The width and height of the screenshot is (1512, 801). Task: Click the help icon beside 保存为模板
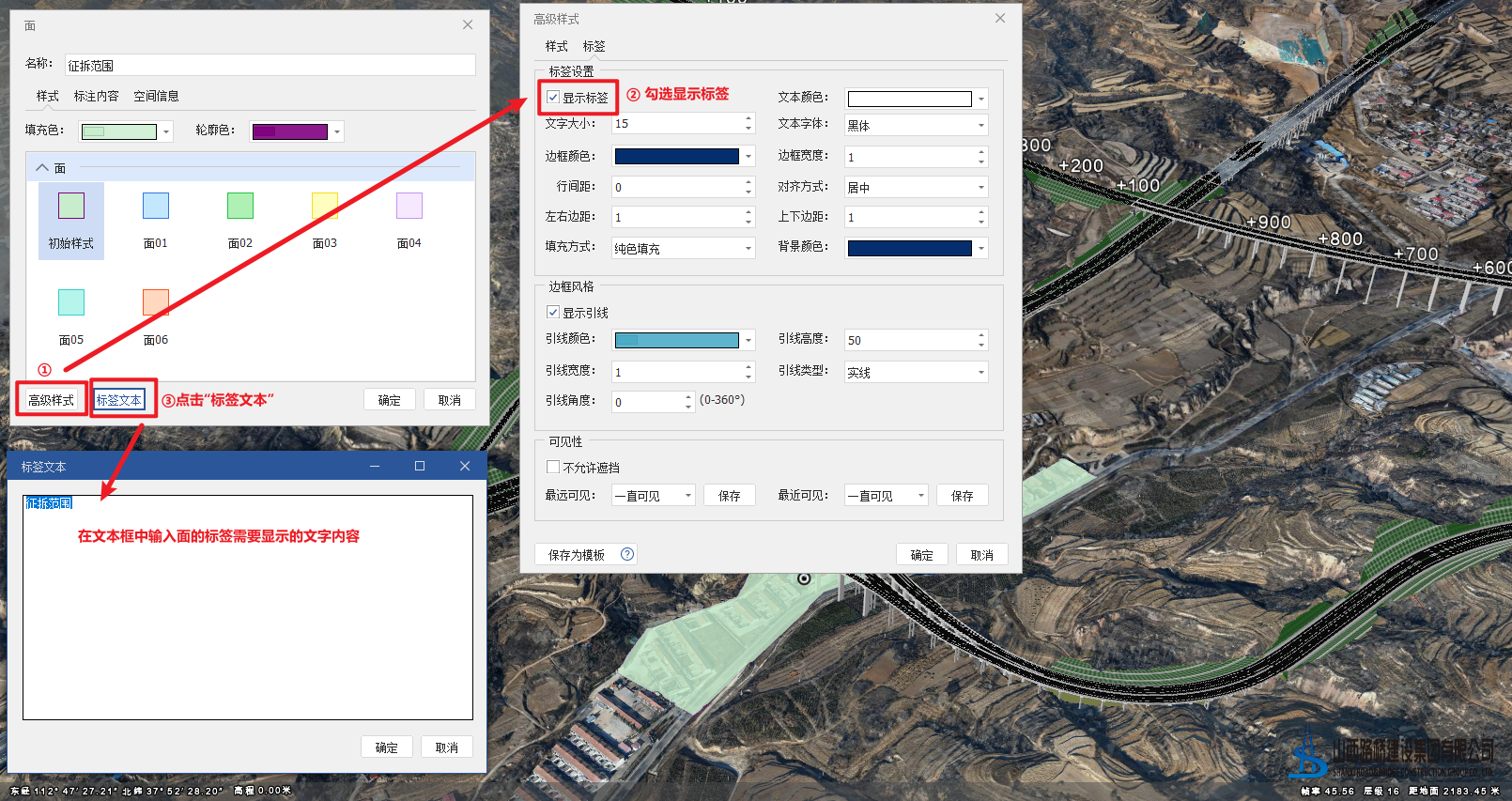[x=627, y=554]
